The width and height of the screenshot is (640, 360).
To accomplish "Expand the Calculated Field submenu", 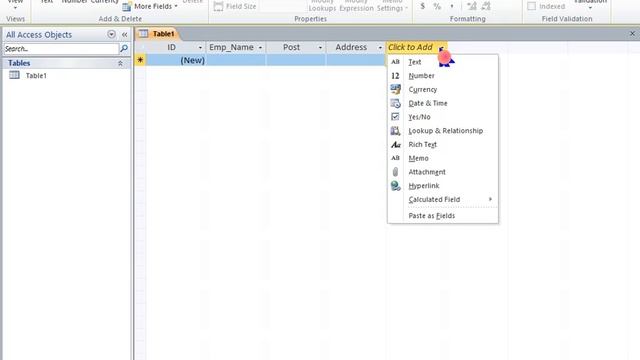I will (443, 199).
